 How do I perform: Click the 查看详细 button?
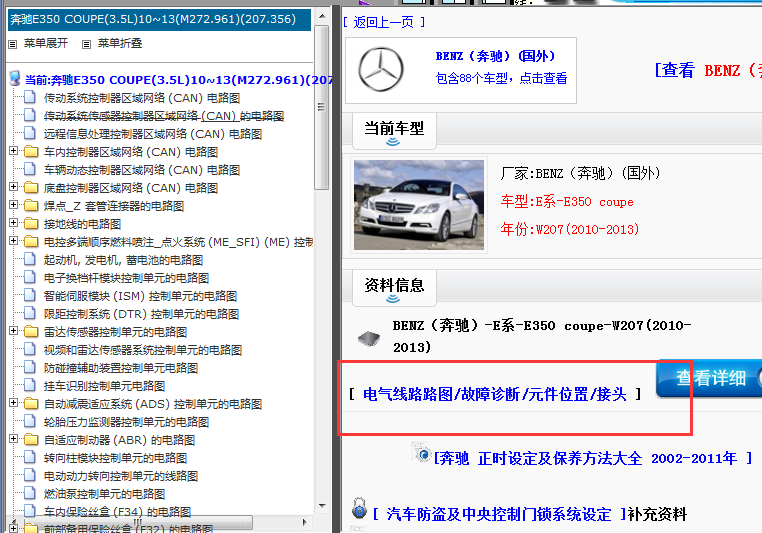click(x=709, y=378)
